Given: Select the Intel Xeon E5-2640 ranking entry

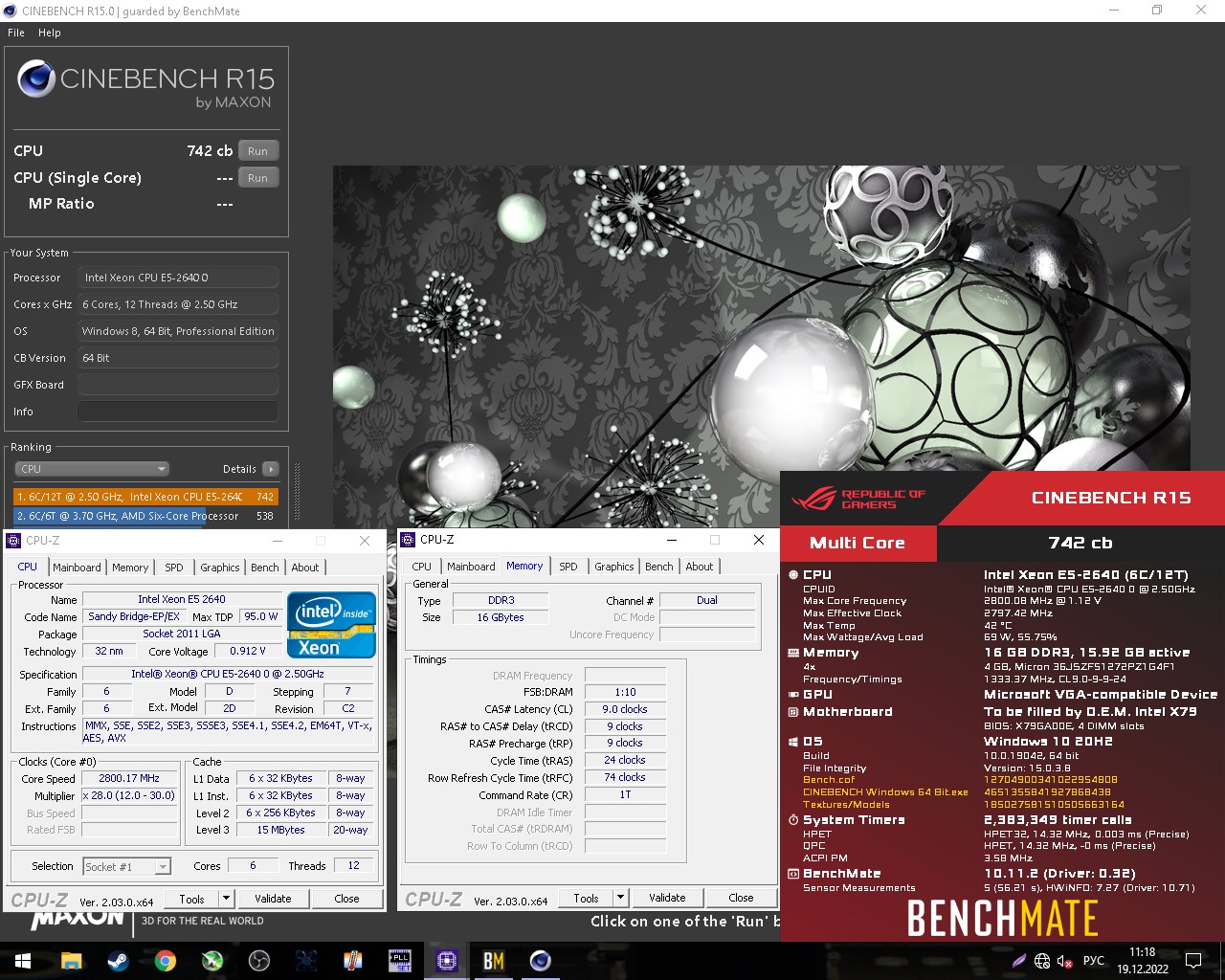Looking at the screenshot, I should pos(145,497).
